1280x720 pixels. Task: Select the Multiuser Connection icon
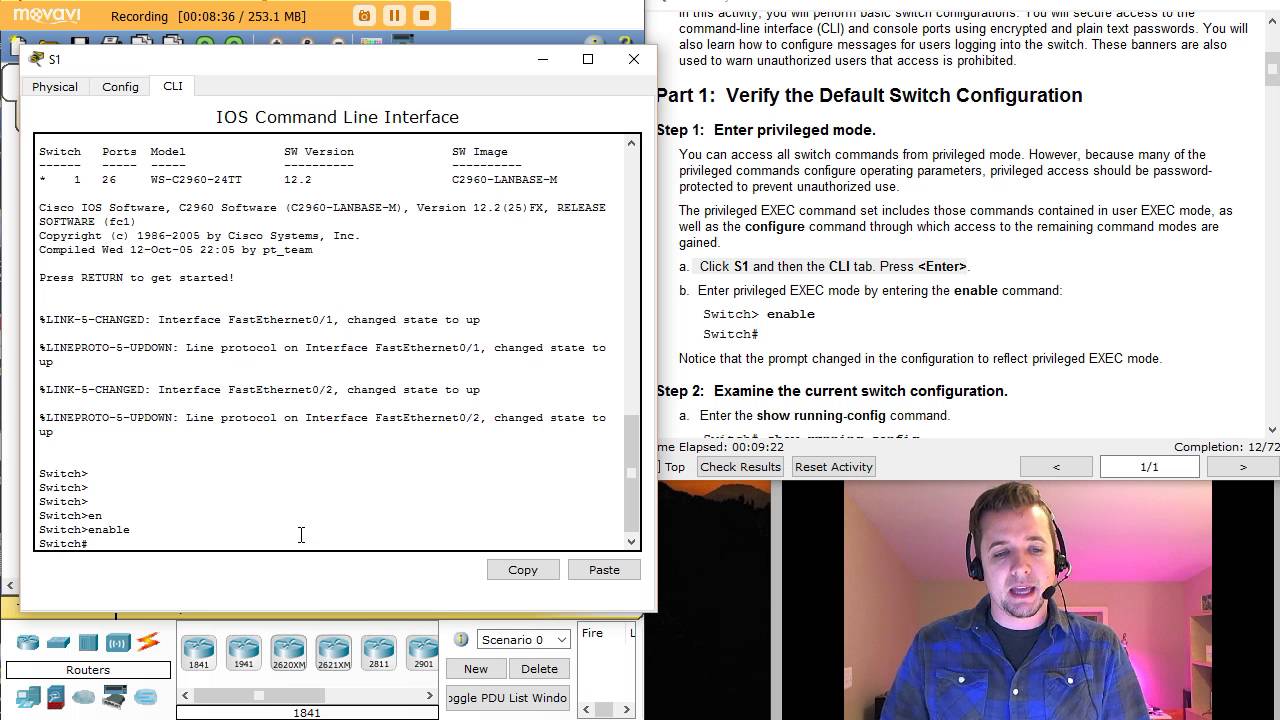pyautogui.click(x=146, y=697)
